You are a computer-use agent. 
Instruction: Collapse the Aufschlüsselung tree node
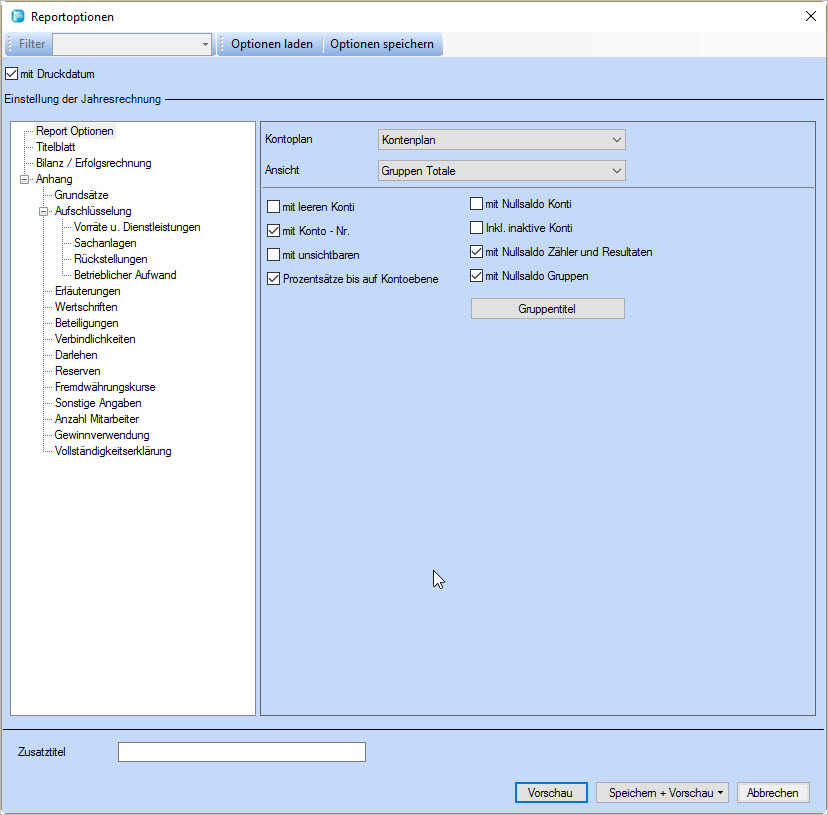(x=43, y=211)
